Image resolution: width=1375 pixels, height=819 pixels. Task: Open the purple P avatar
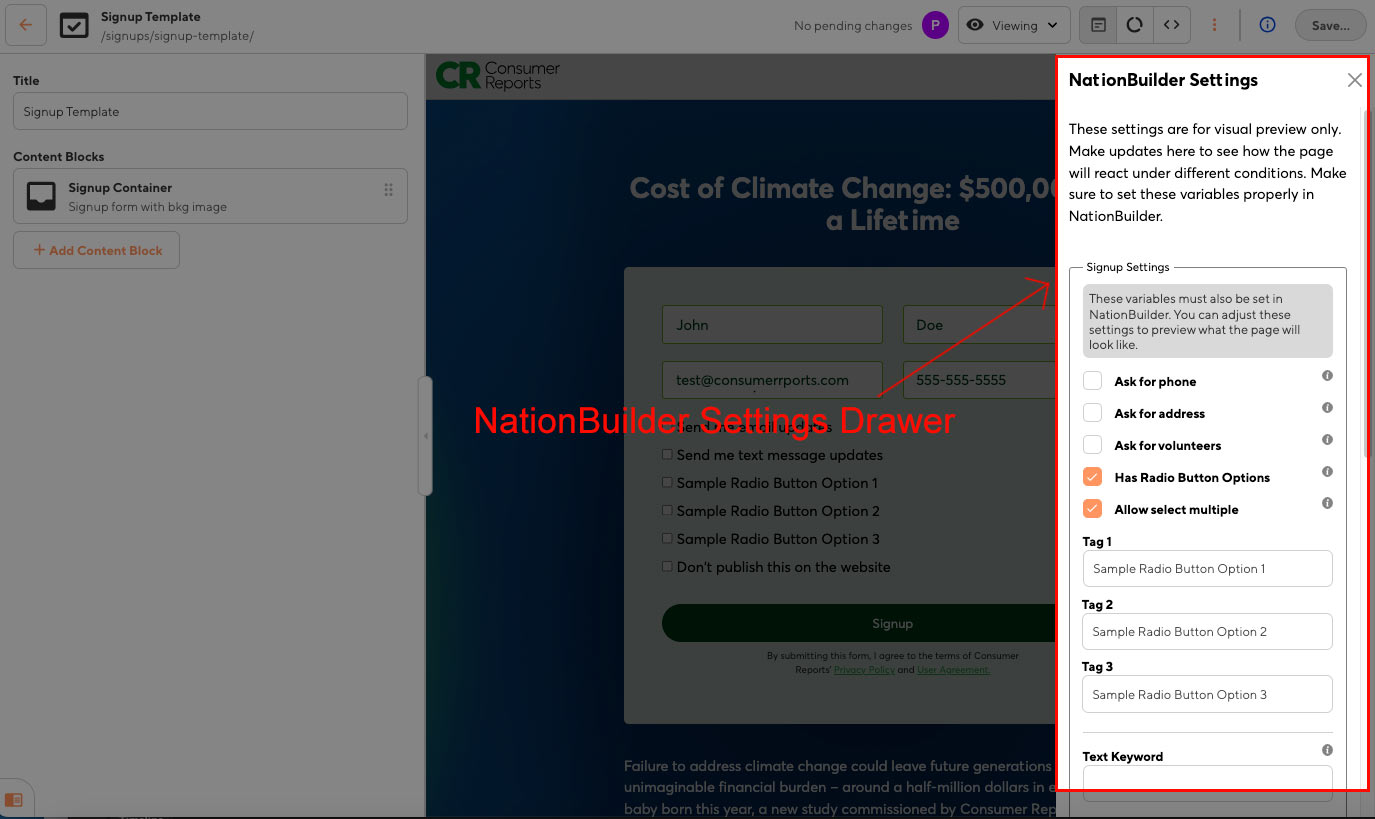tap(934, 24)
